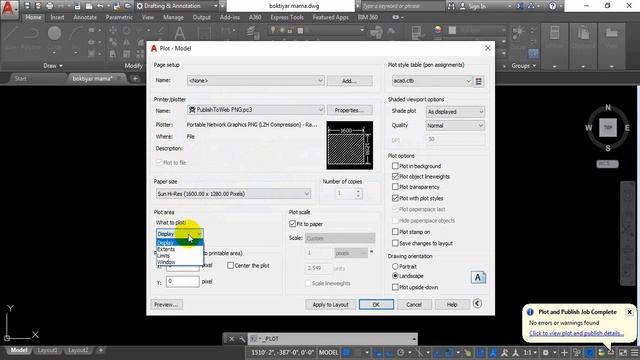The height and width of the screenshot is (360, 640).
Task: Enable Plot stamp on checkbox
Action: click(x=395, y=232)
